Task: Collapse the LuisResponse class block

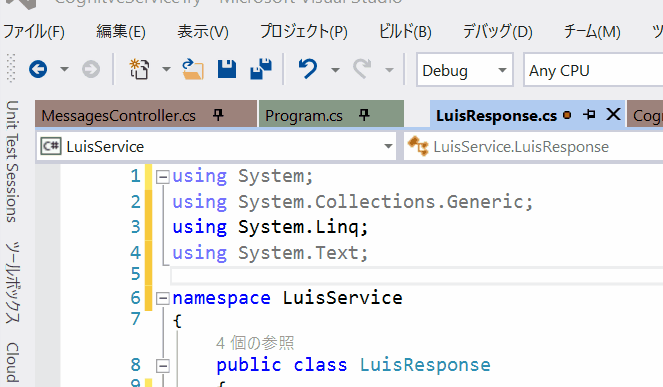Action: coord(163,365)
